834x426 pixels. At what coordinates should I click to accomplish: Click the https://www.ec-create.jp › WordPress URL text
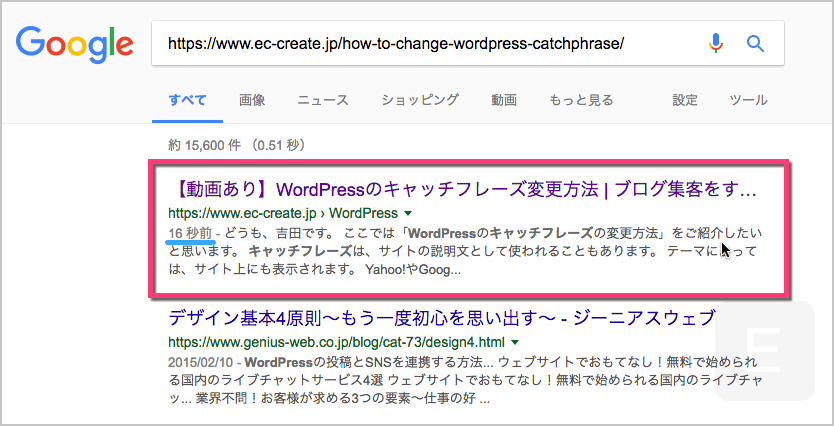tap(283, 213)
